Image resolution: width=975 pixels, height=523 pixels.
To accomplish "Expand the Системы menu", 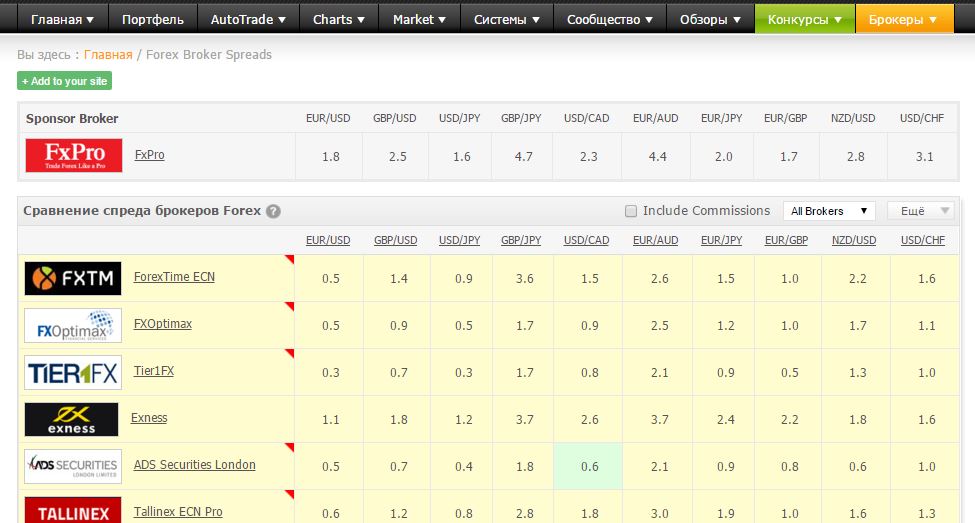I will pyautogui.click(x=507, y=19).
